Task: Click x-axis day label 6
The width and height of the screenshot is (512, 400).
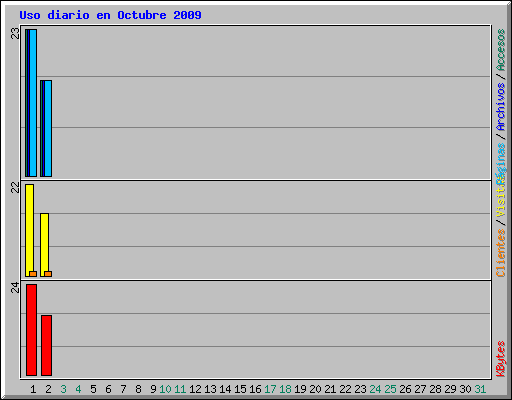Action: [108, 389]
